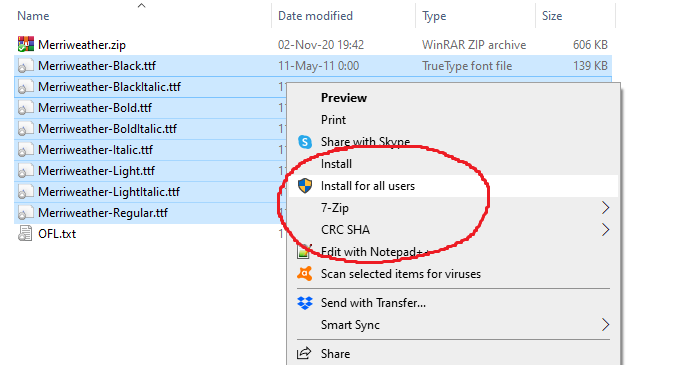Screen dimensions: 673x365
Task: Sort by the Date modified column header
Action: pyautogui.click(x=315, y=16)
